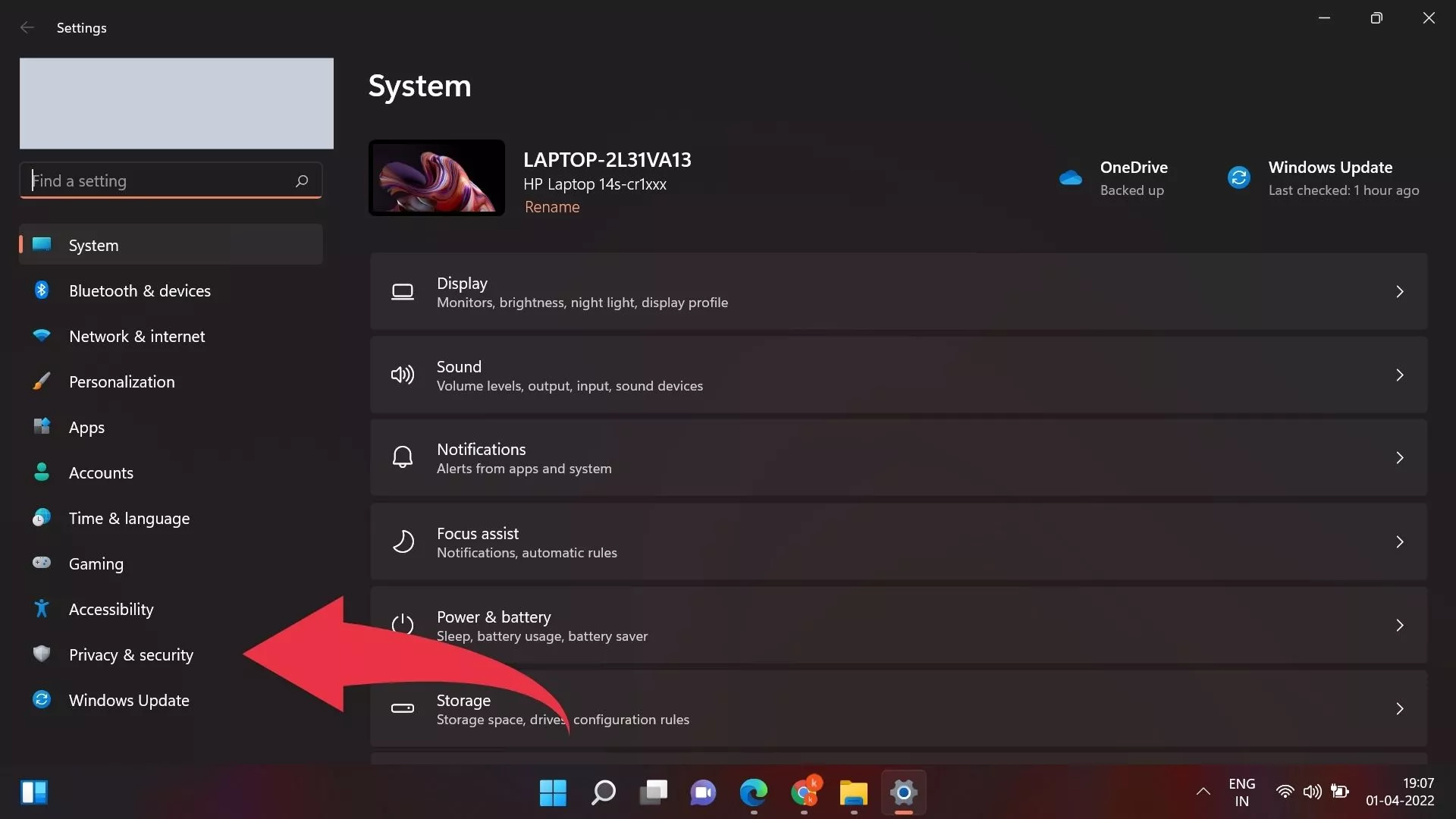
Task: Select Time & language in the sidebar
Action: [x=129, y=518]
